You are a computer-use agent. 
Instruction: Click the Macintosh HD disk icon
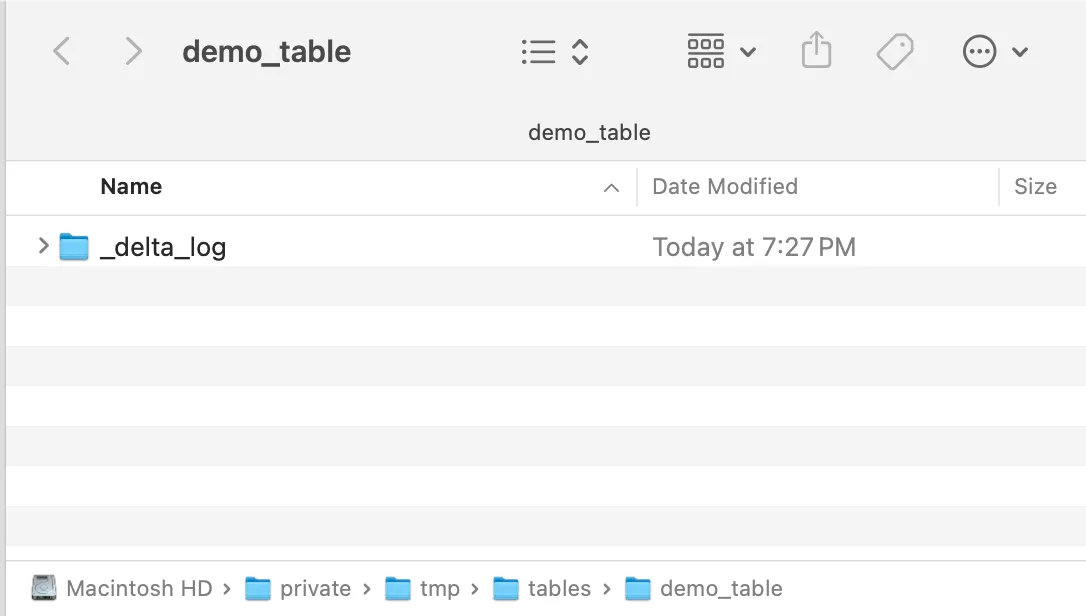click(x=44, y=588)
